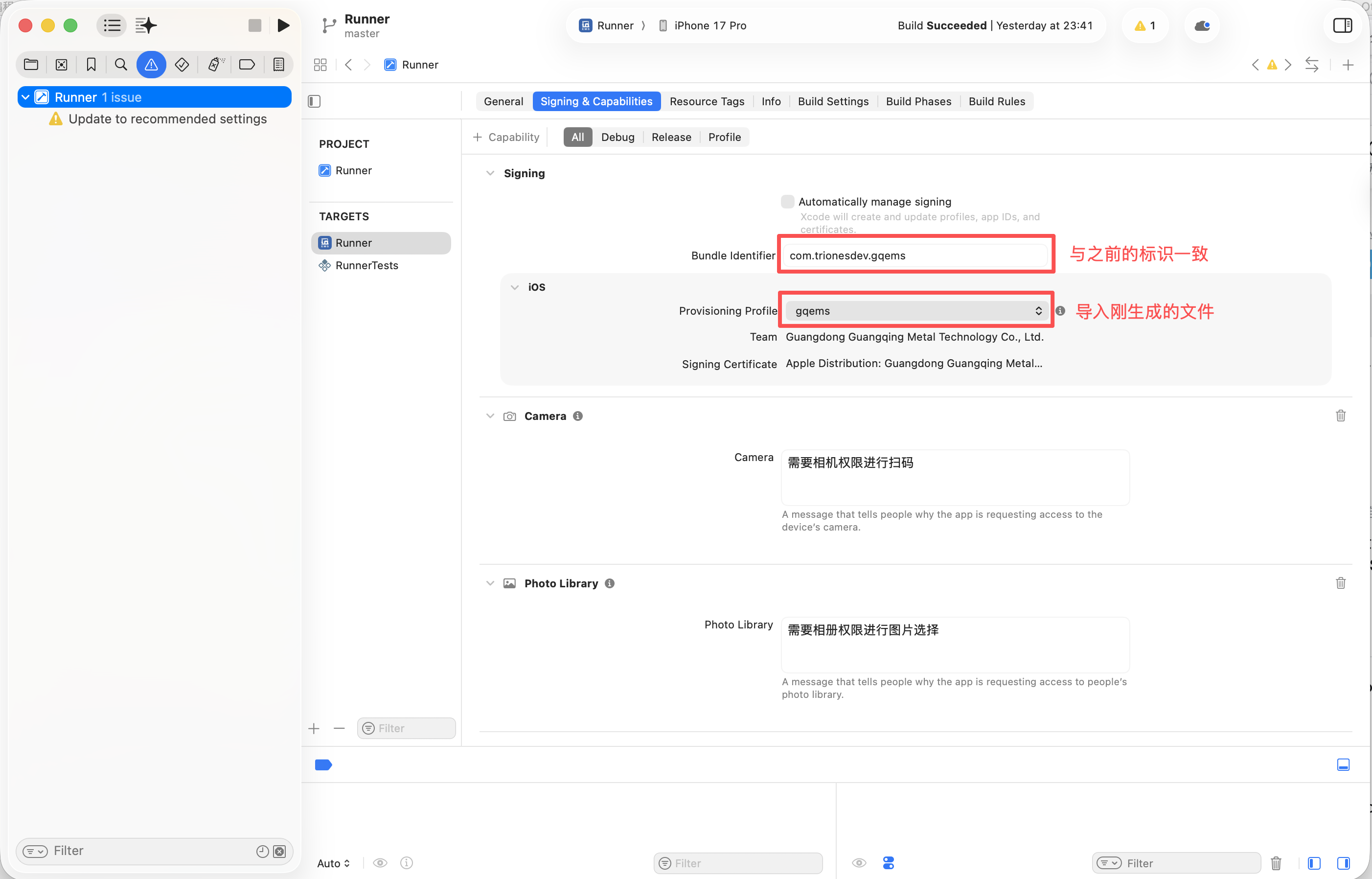The image size is (1372, 879).
Task: Click the add Capability button
Action: 506,138
